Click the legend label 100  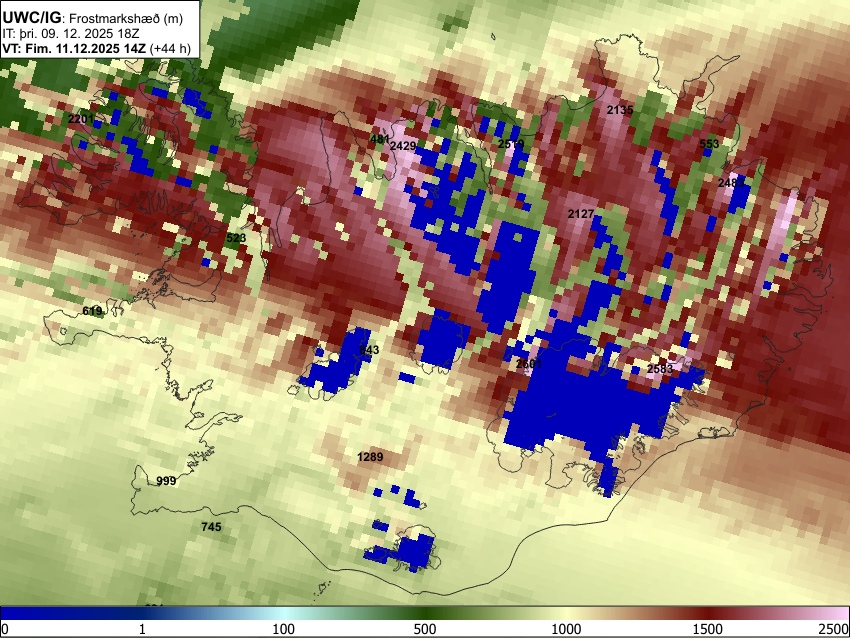point(284,629)
